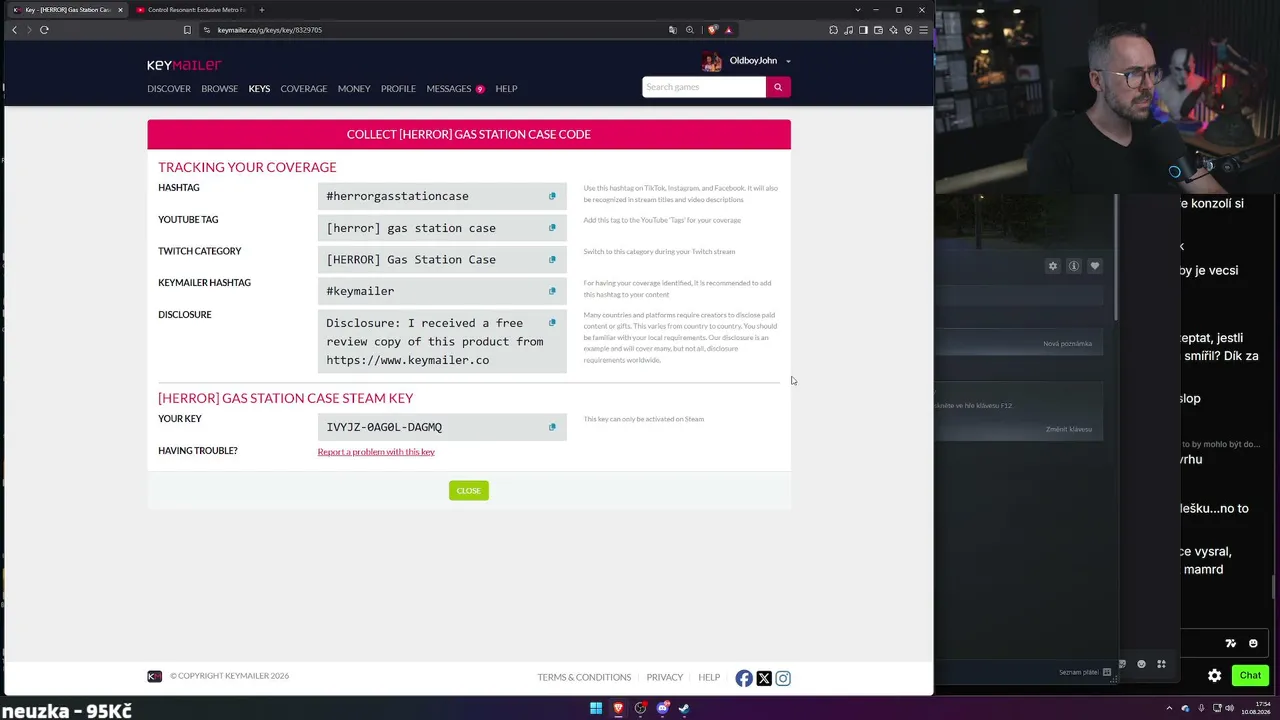Image resolution: width=1280 pixels, height=720 pixels.
Task: Open Keymailer X (Twitter) page
Action: tap(764, 678)
